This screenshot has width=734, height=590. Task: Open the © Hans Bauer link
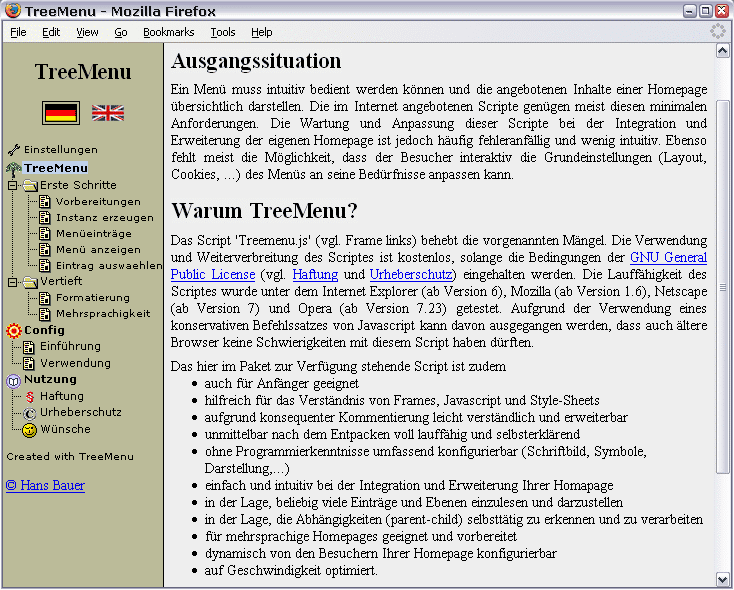pyautogui.click(x=45, y=485)
